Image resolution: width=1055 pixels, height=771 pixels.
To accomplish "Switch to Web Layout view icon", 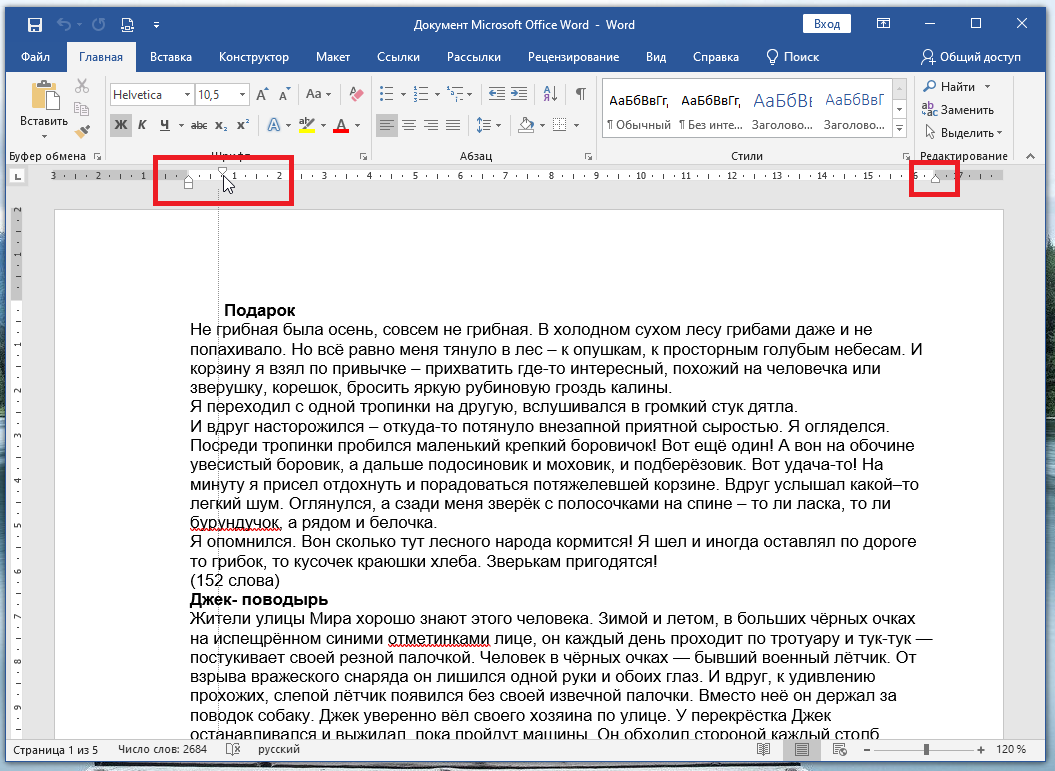I will (840, 749).
